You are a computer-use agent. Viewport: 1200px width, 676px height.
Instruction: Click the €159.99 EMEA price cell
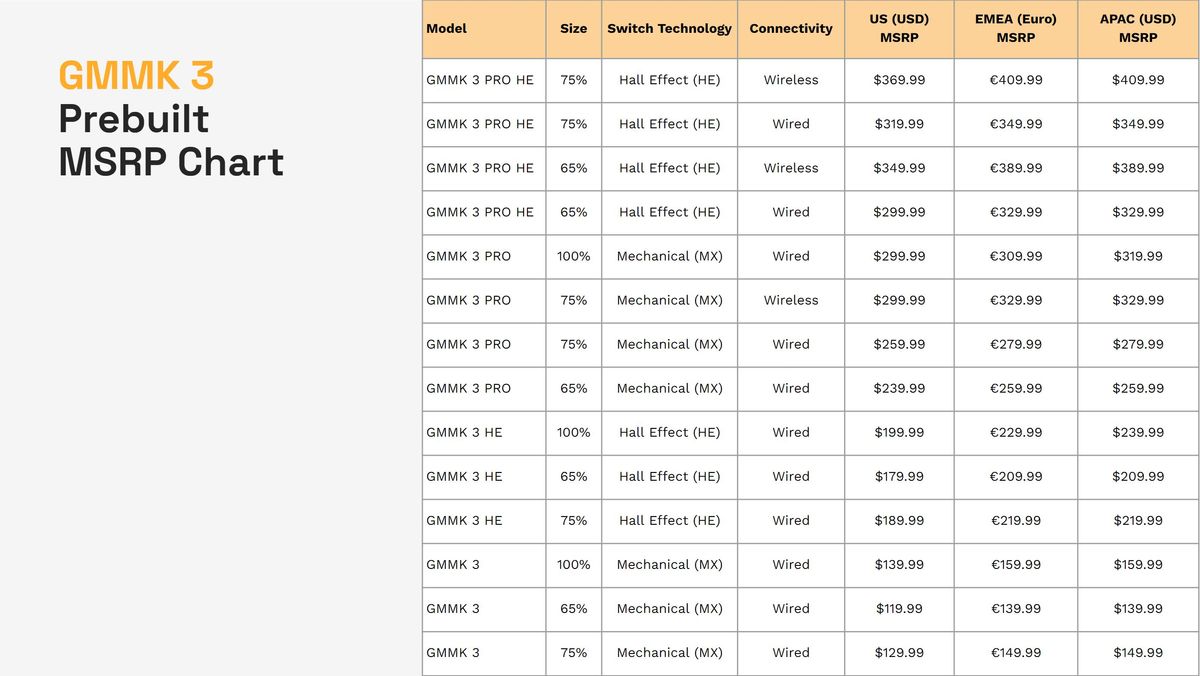click(1015, 564)
